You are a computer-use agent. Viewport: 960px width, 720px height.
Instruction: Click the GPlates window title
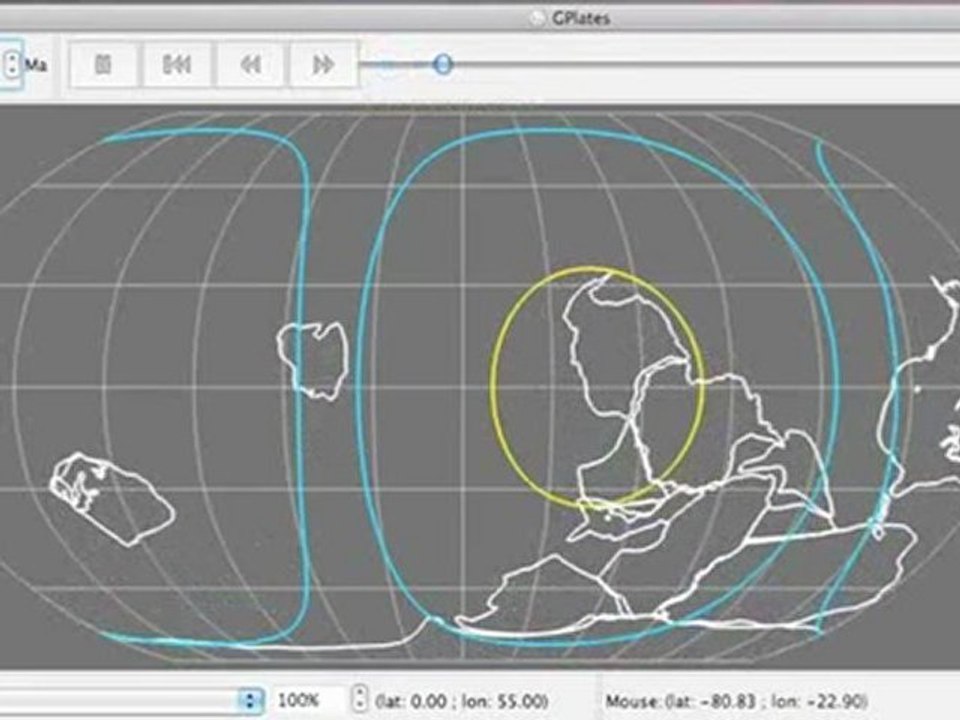pyautogui.click(x=580, y=18)
